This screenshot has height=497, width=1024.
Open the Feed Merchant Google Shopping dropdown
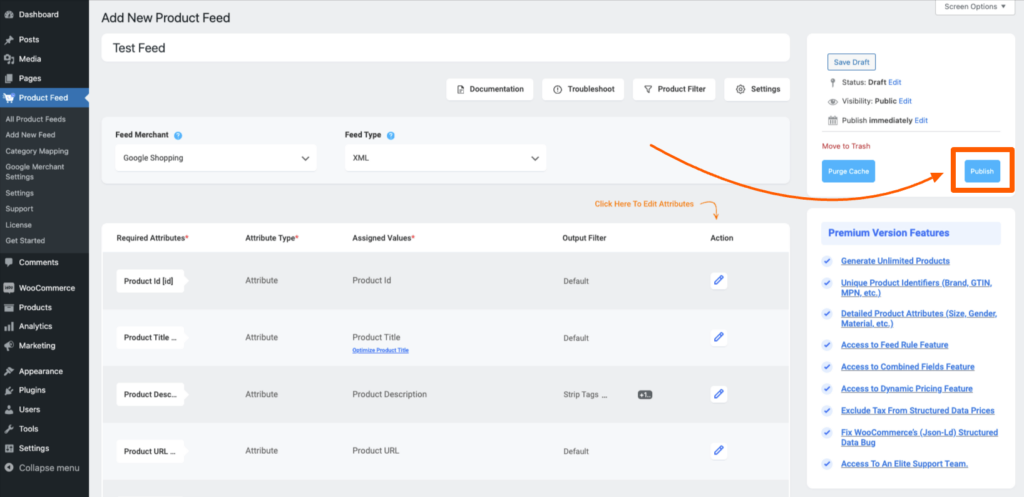pos(216,158)
